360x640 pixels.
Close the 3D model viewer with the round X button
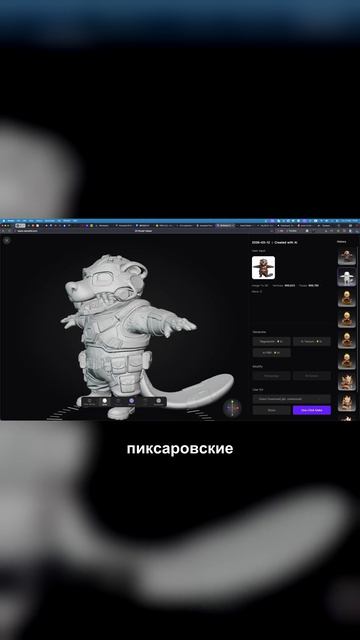coord(7,240)
